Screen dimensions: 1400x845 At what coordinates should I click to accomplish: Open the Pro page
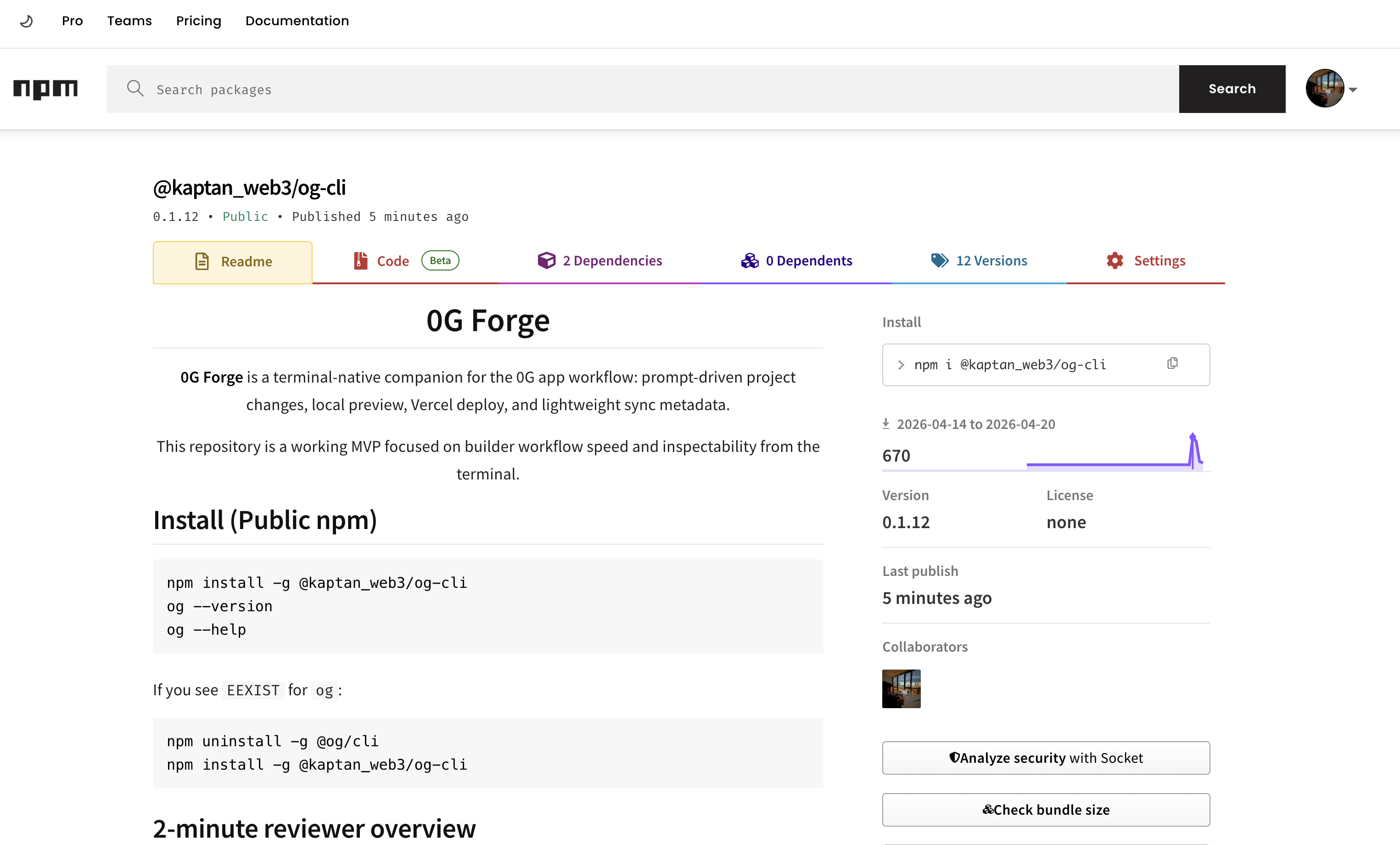[72, 21]
